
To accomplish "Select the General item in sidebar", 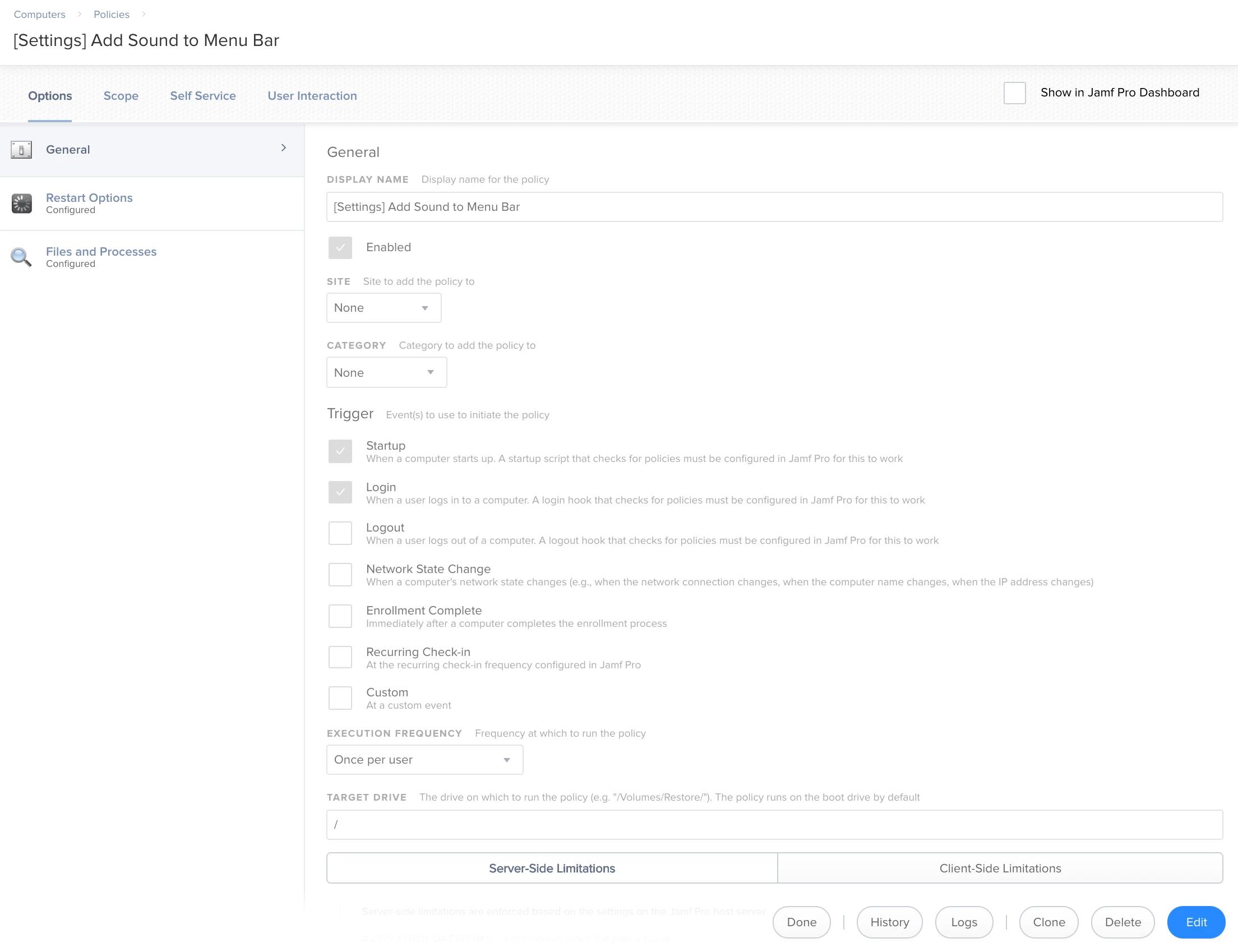I will coord(152,150).
